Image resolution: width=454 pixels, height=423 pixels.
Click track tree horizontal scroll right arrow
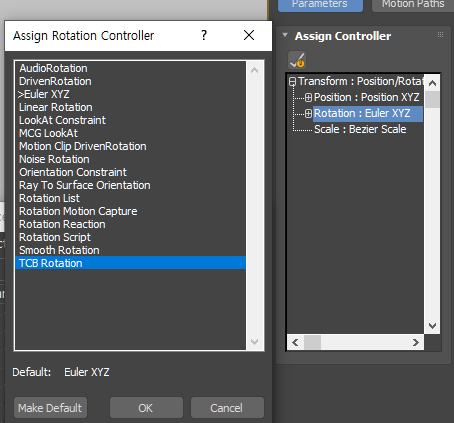[415, 342]
